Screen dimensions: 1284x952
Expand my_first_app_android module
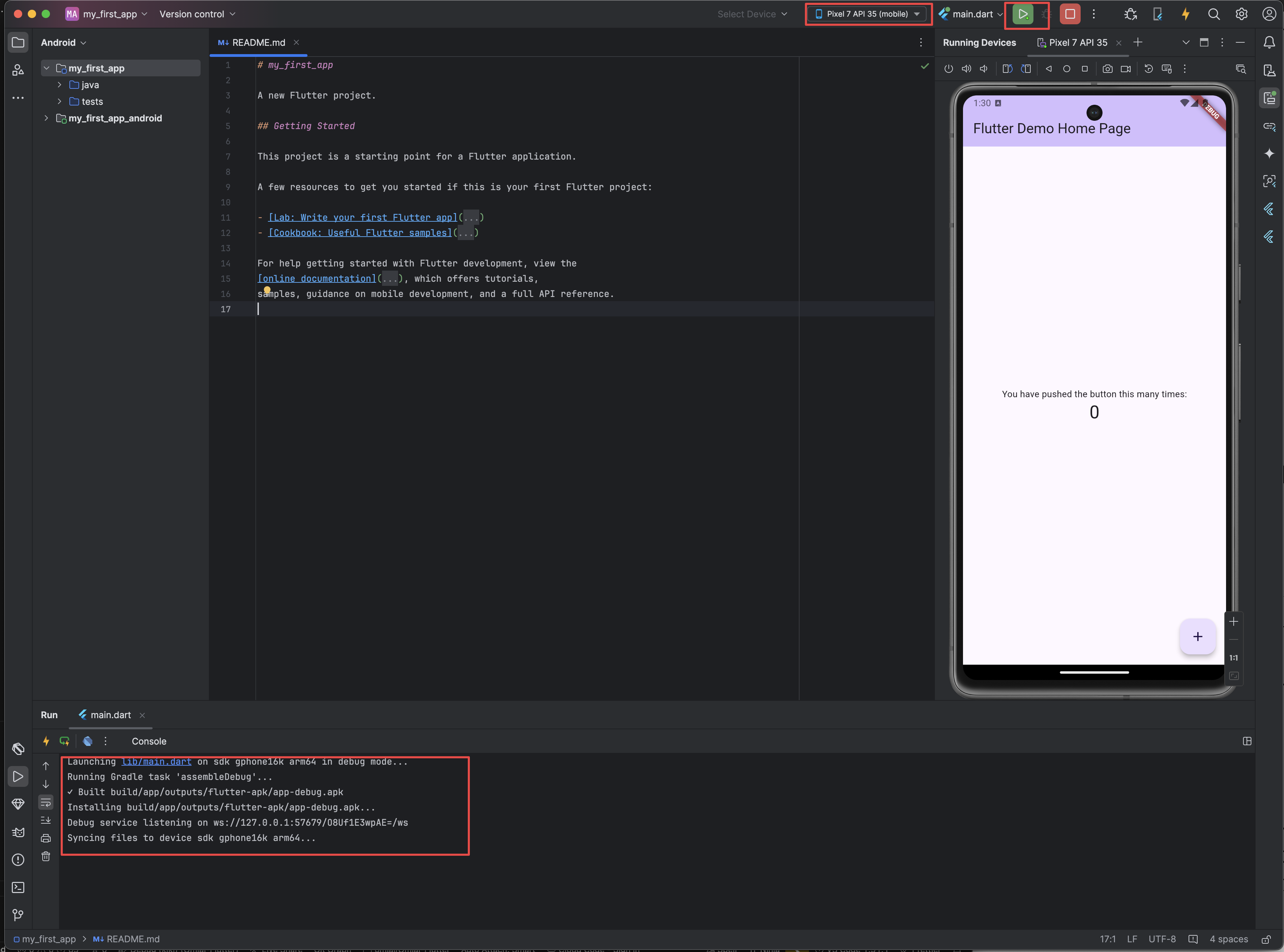click(x=46, y=118)
